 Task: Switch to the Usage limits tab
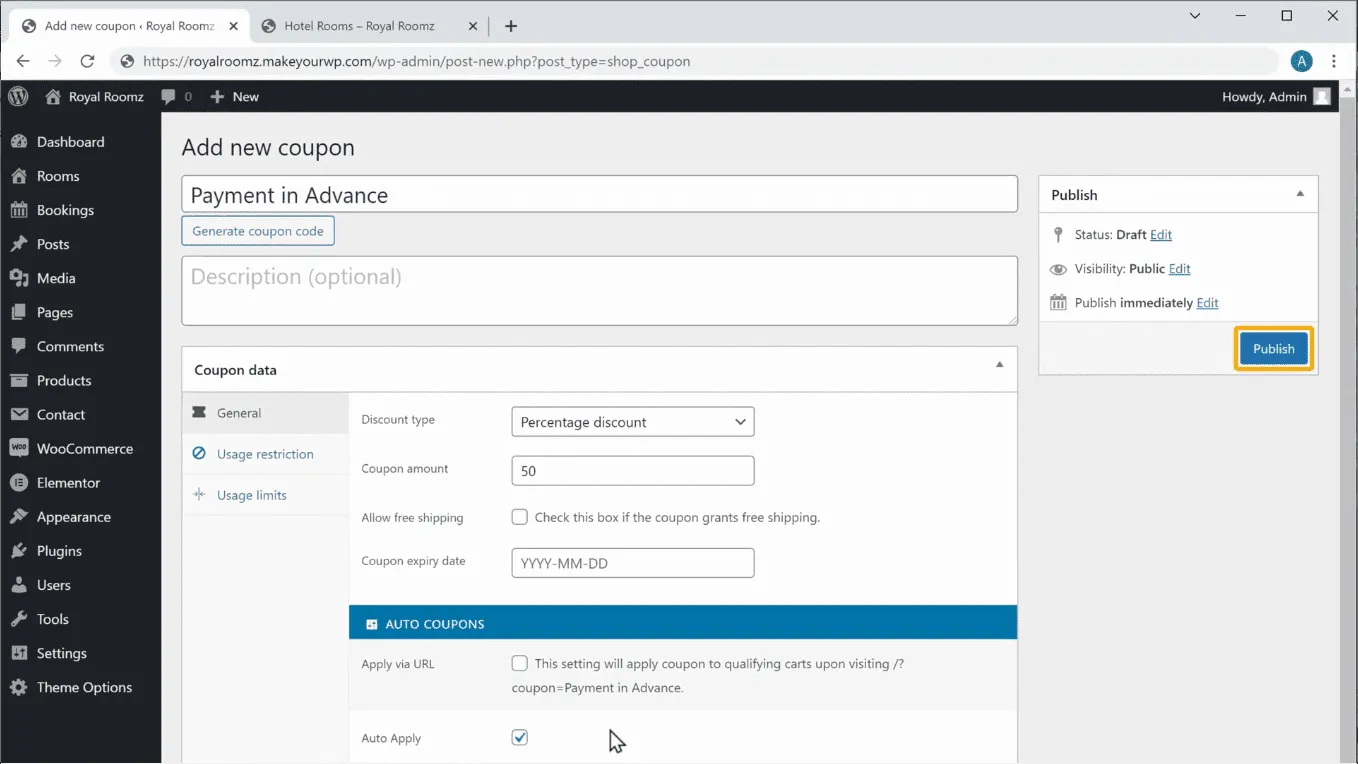pyautogui.click(x=251, y=495)
